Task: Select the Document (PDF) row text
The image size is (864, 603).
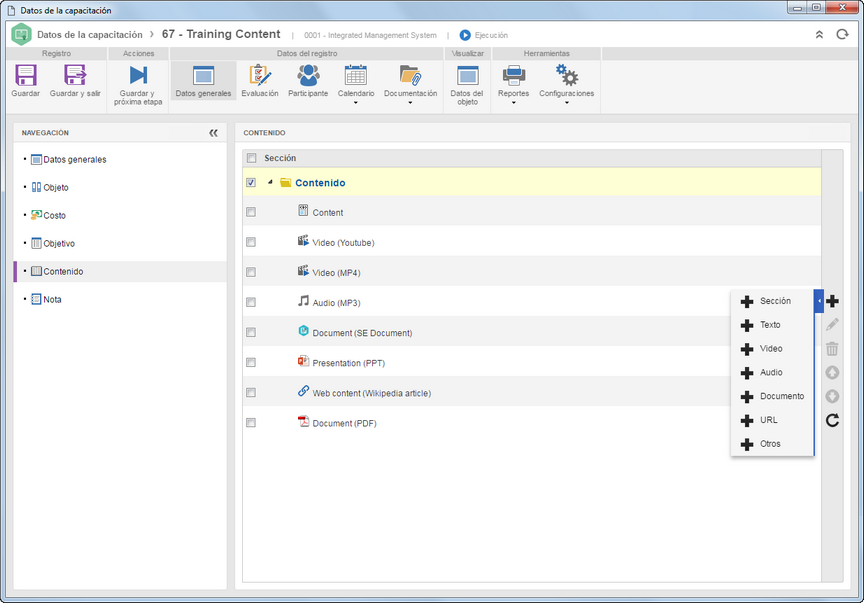Action: click(x=344, y=423)
